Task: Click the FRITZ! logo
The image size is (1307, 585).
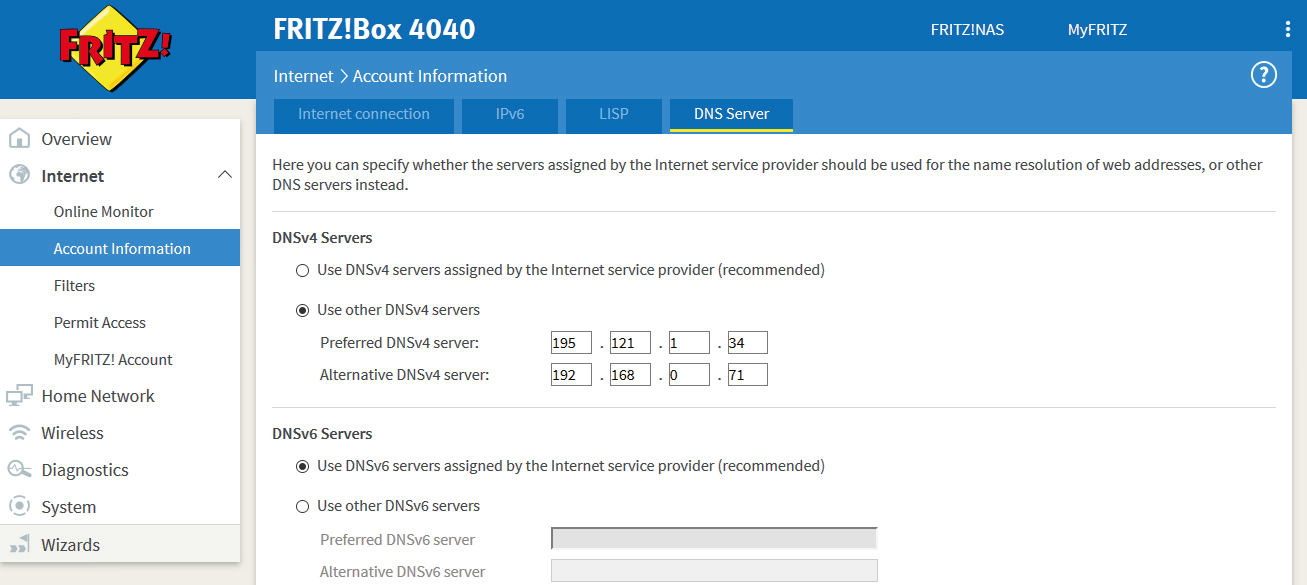Action: pos(116,49)
